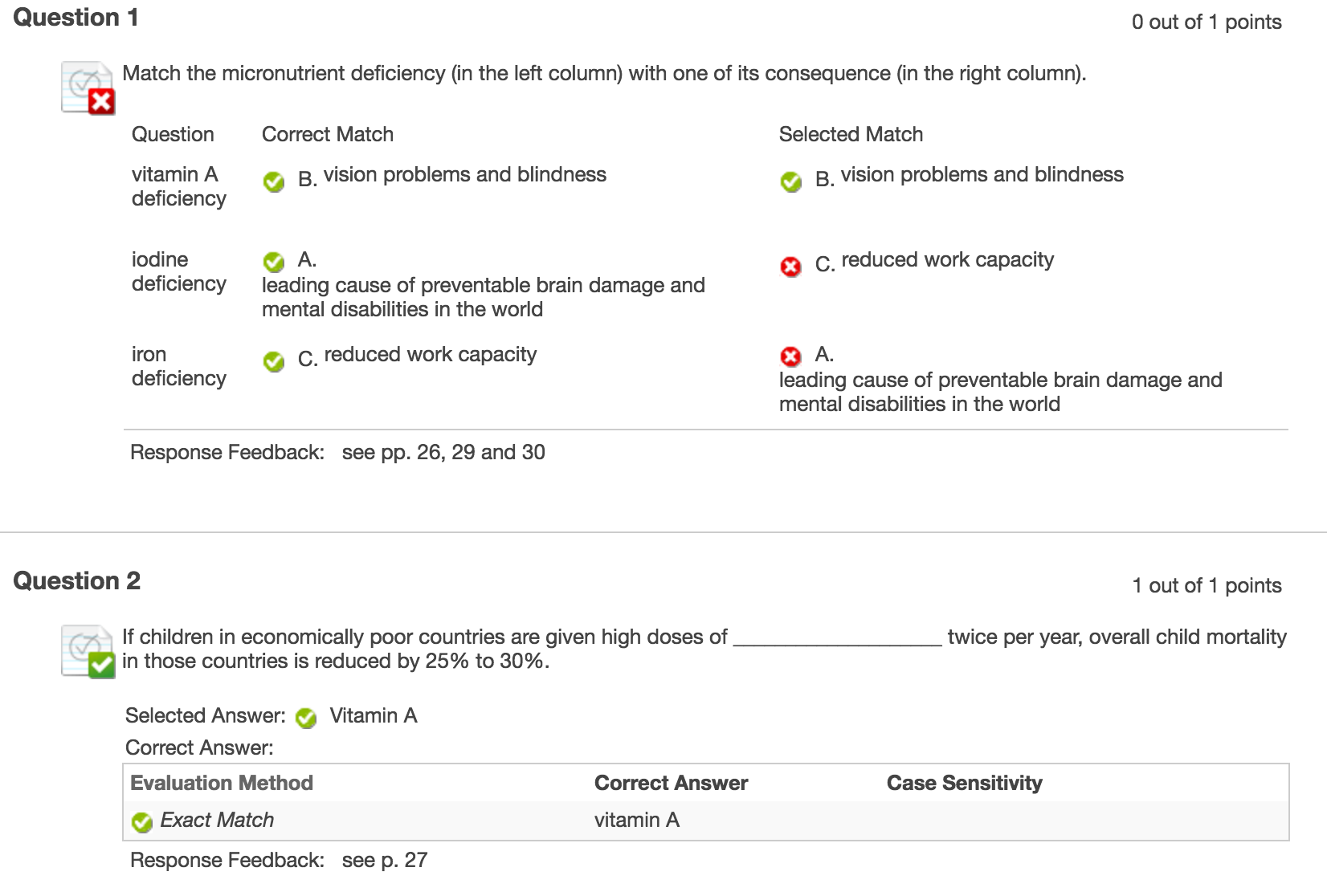
Task: Click 'Evaluation Method' table header
Action: (222, 783)
